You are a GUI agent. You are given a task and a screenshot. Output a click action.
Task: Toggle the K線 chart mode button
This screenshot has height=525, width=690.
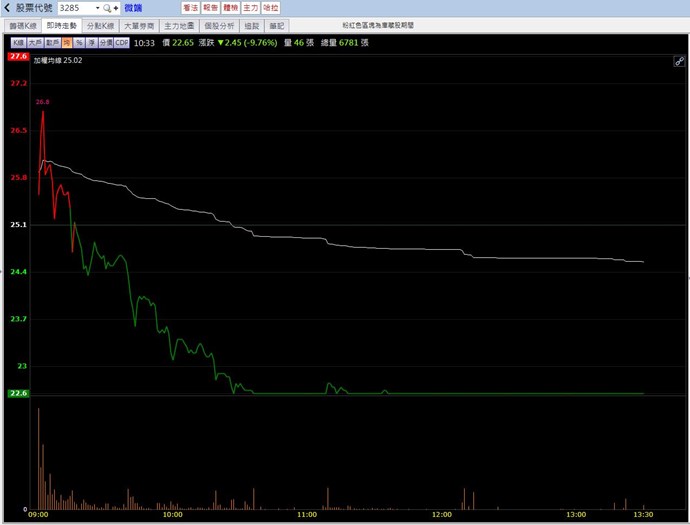(x=17, y=43)
